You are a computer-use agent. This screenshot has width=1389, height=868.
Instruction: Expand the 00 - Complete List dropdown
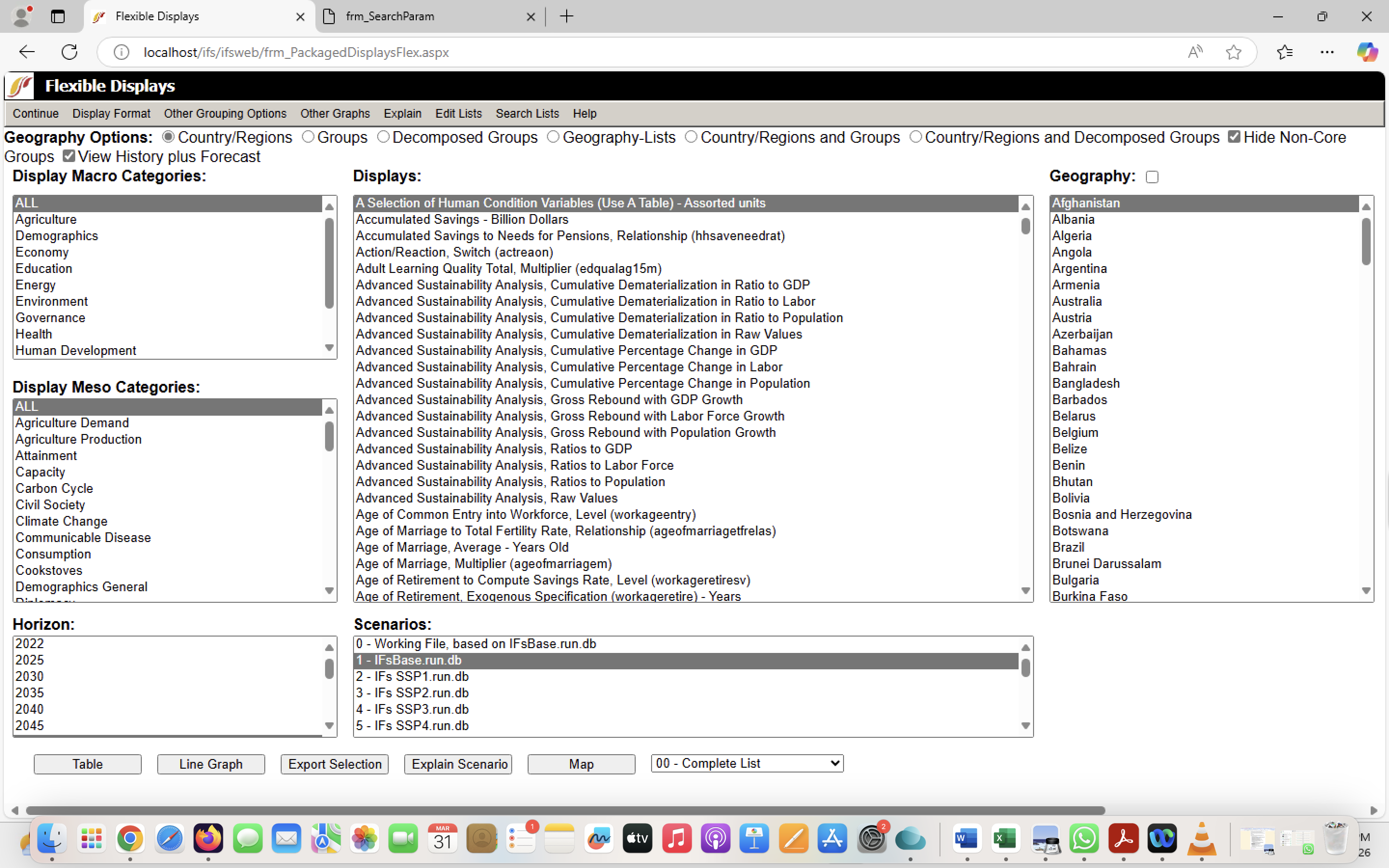point(747,763)
